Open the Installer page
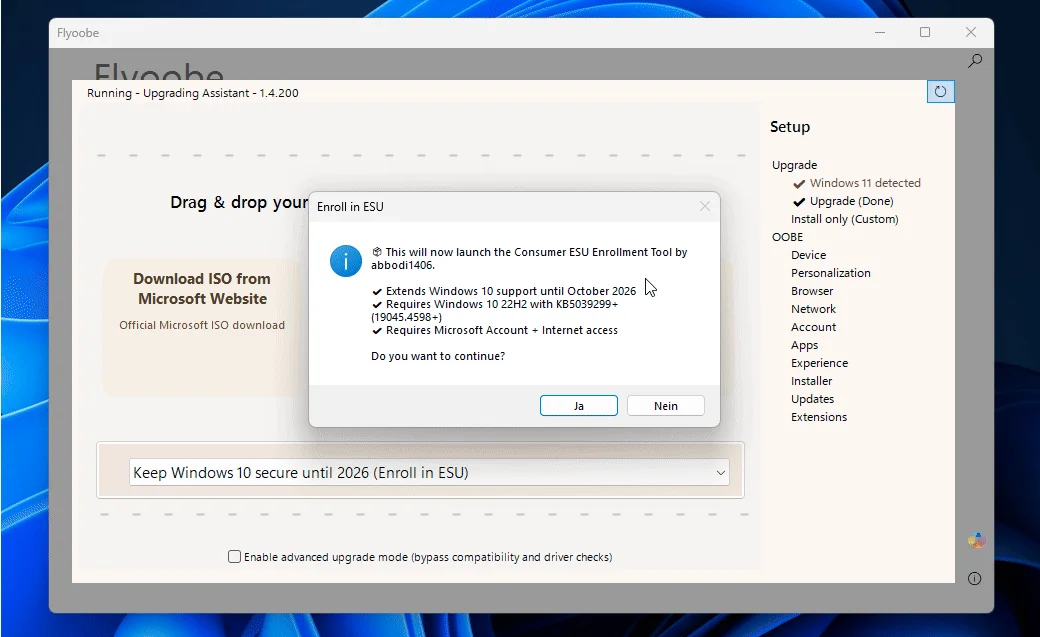This screenshot has width=1040, height=637. tap(811, 381)
